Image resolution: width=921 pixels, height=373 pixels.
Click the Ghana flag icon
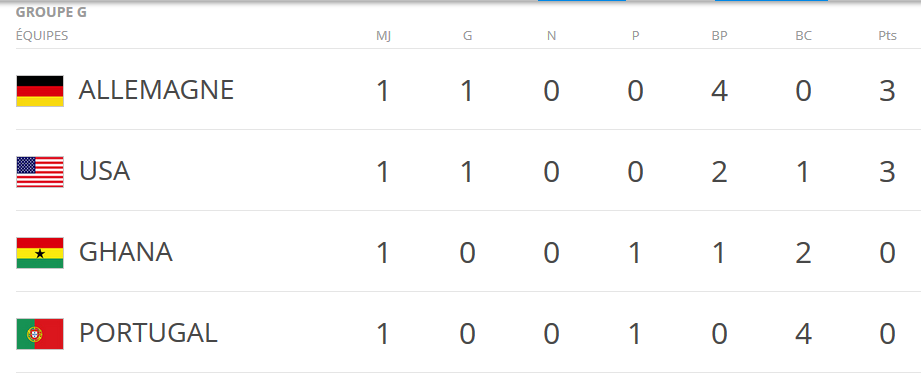[x=39, y=253]
